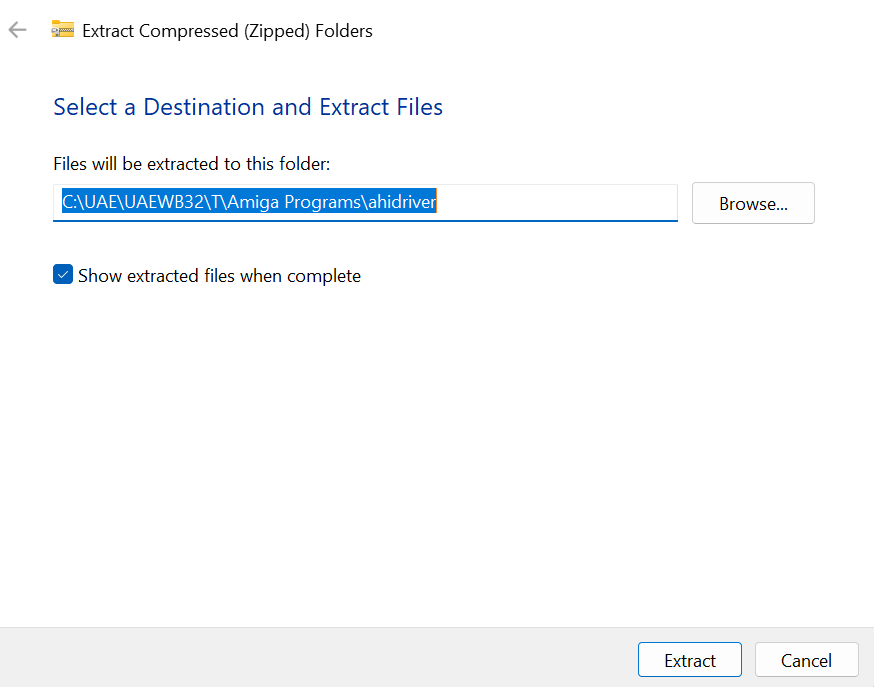Click the word "(Zipped)" in the title

[277, 31]
